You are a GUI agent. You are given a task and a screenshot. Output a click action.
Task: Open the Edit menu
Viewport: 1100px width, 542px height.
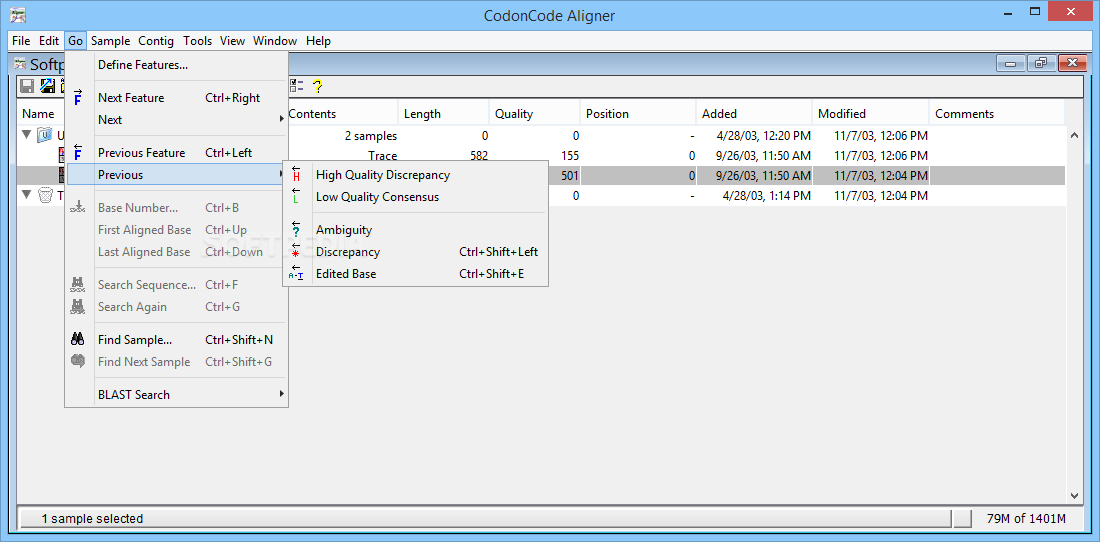[x=49, y=41]
